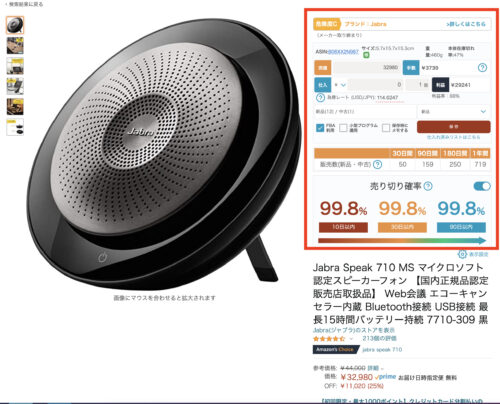The image size is (500, 404).
Task: Click the dark red save button
Action: [x=454, y=127]
